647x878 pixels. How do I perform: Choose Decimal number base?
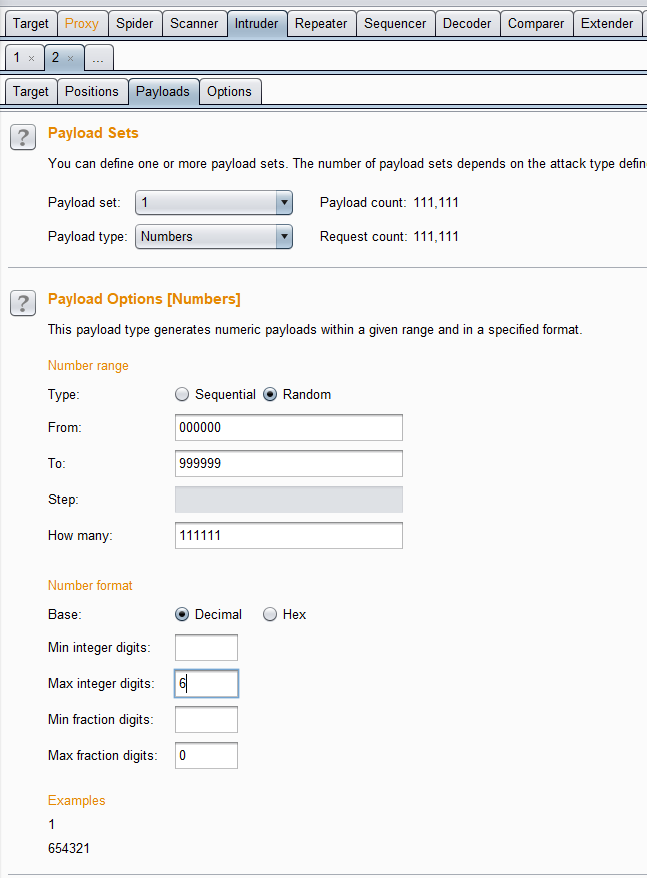click(x=181, y=614)
